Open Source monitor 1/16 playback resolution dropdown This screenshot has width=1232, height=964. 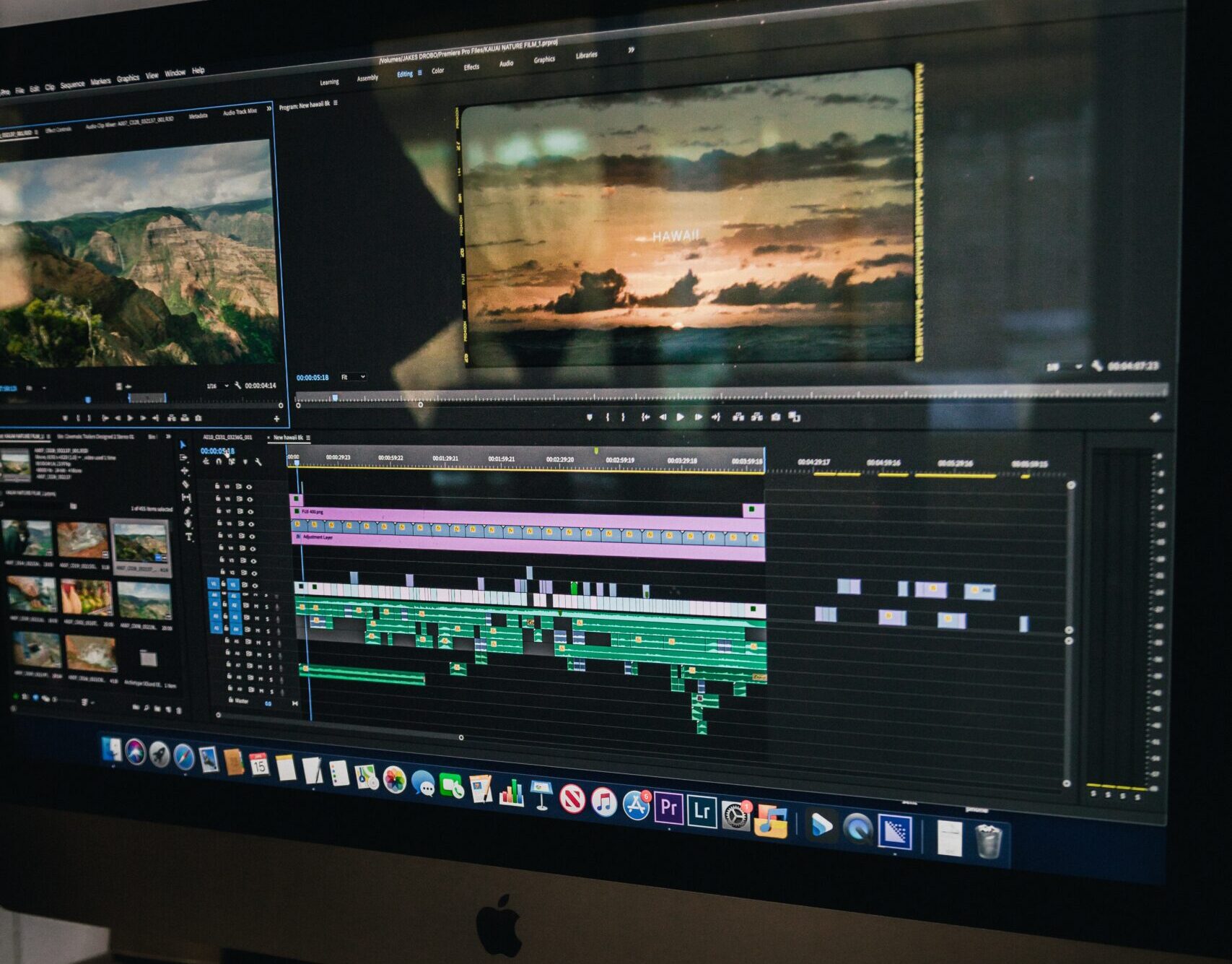pos(217,386)
